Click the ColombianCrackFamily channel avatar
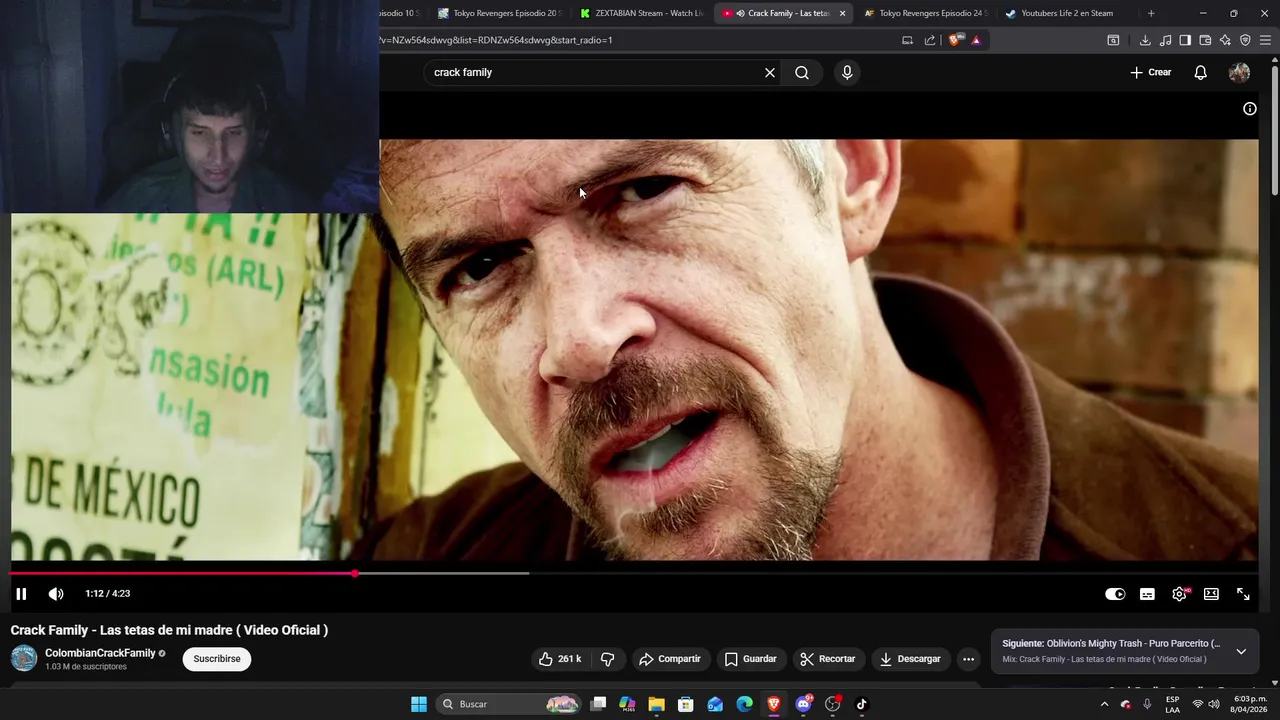The image size is (1280, 720). [24, 658]
